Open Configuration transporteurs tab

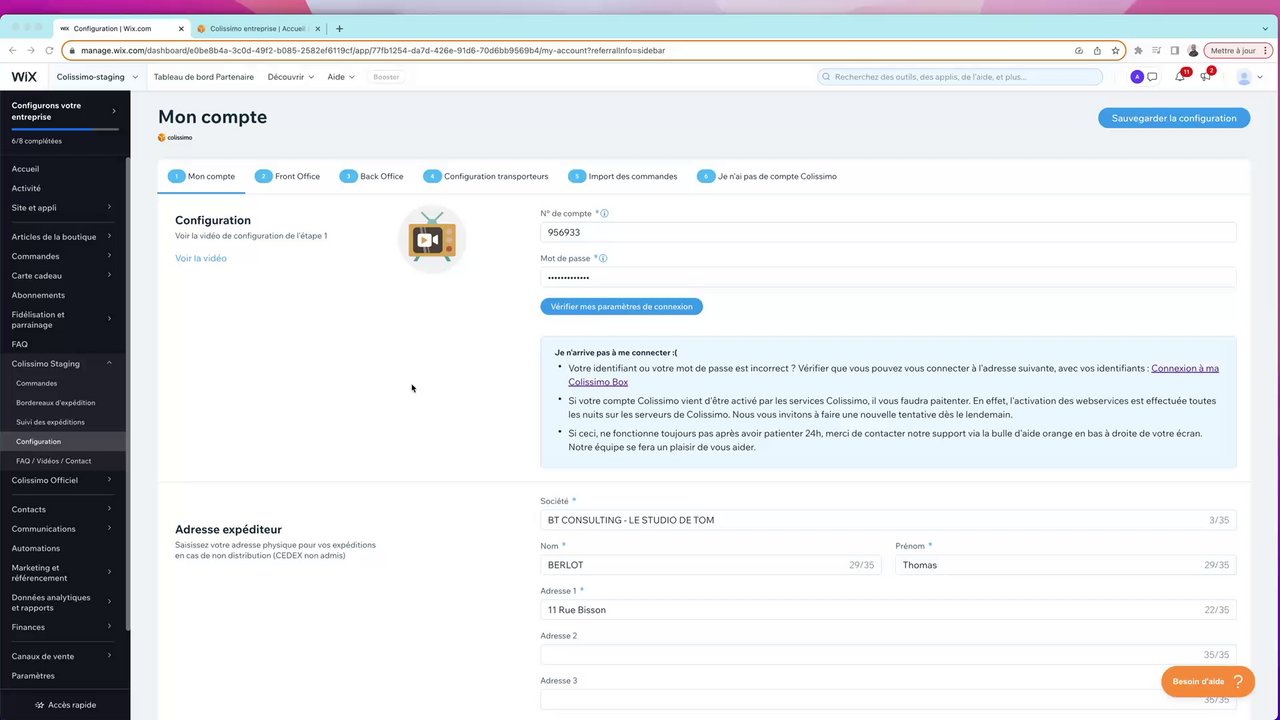[486, 176]
